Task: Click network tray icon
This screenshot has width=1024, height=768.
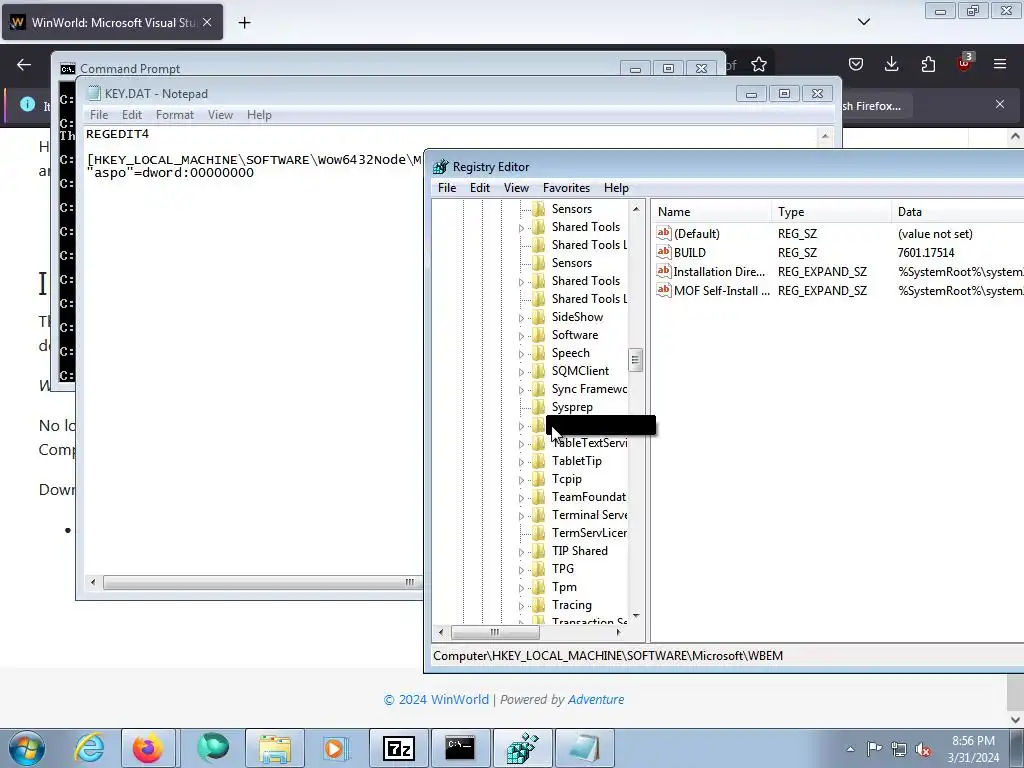Action: tap(899, 749)
